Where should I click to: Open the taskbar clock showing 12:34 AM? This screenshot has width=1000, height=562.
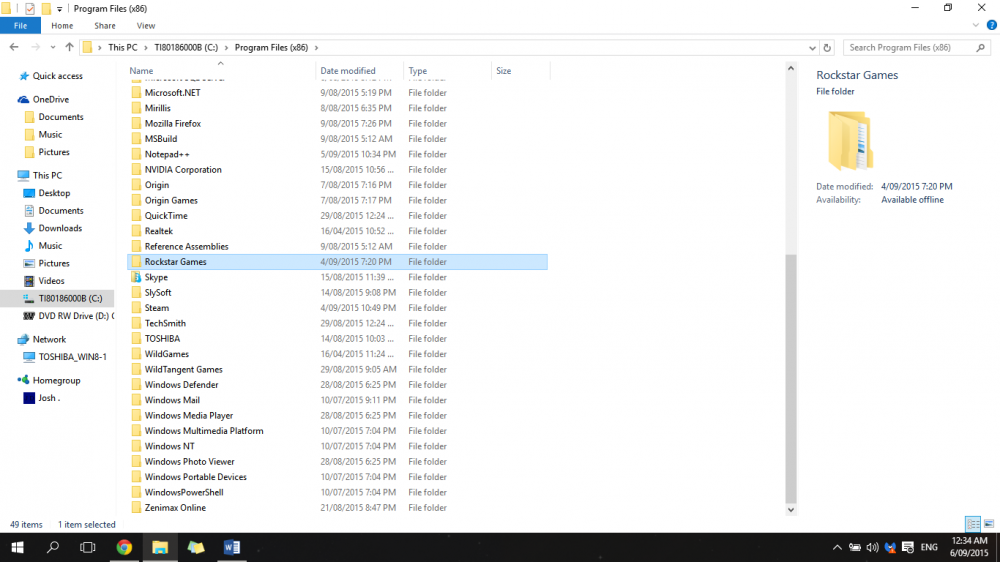point(969,547)
